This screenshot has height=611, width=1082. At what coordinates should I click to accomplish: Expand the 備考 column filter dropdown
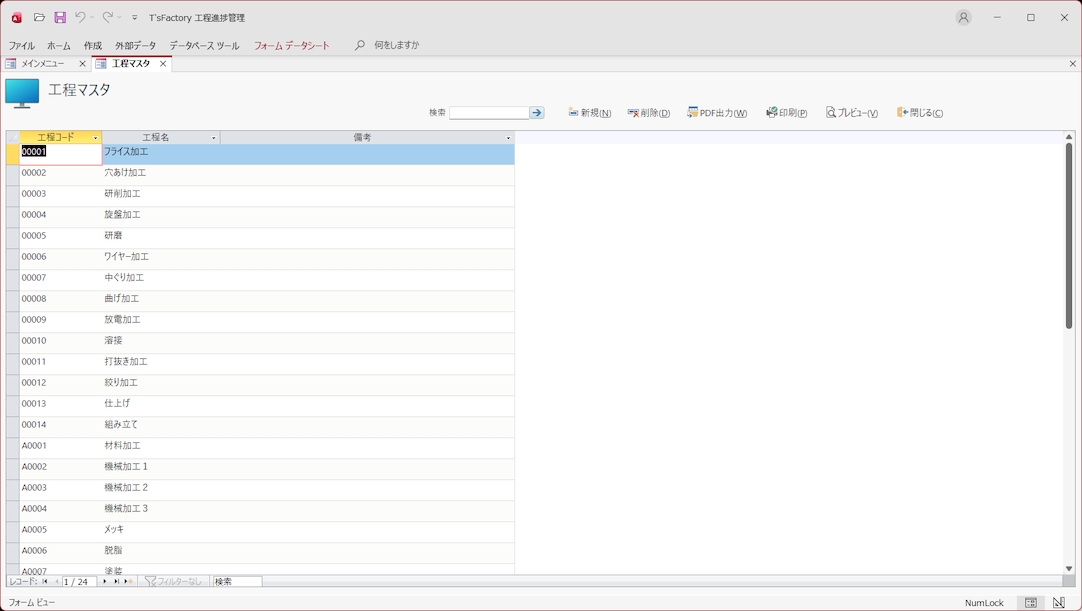(x=508, y=138)
